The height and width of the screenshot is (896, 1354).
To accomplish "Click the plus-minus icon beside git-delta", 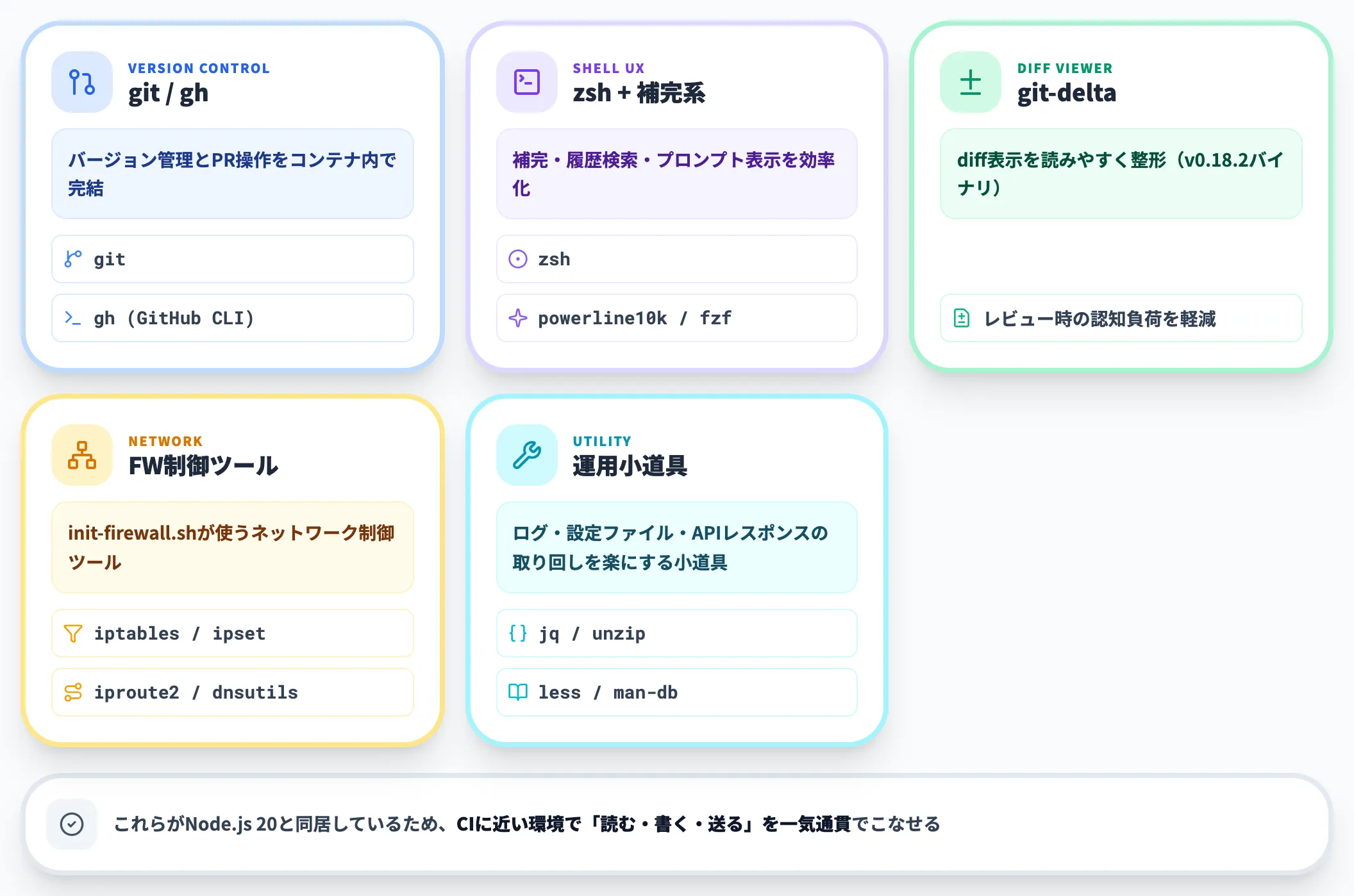I will [971, 82].
